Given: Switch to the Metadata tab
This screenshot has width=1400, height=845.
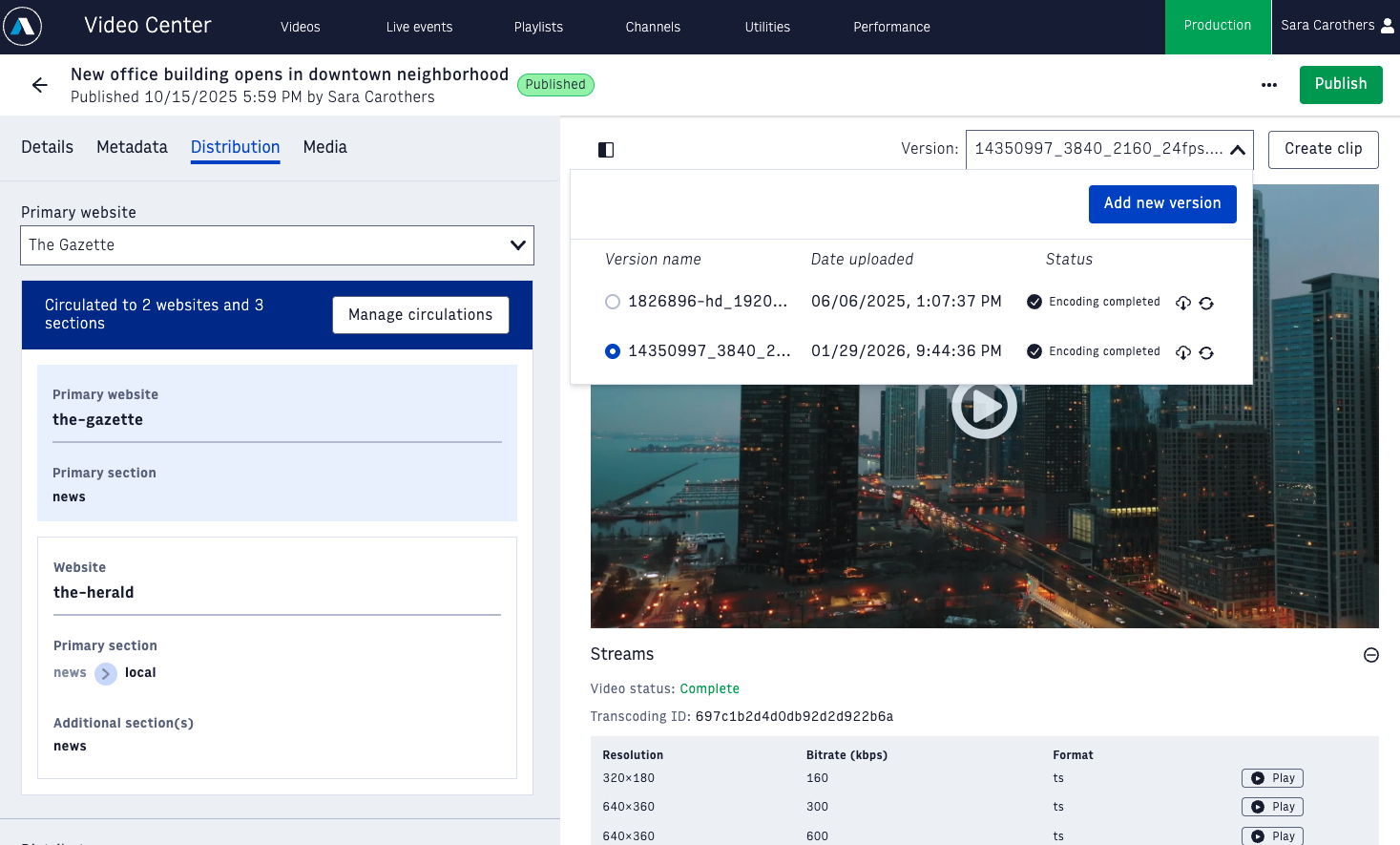Looking at the screenshot, I should [x=132, y=147].
